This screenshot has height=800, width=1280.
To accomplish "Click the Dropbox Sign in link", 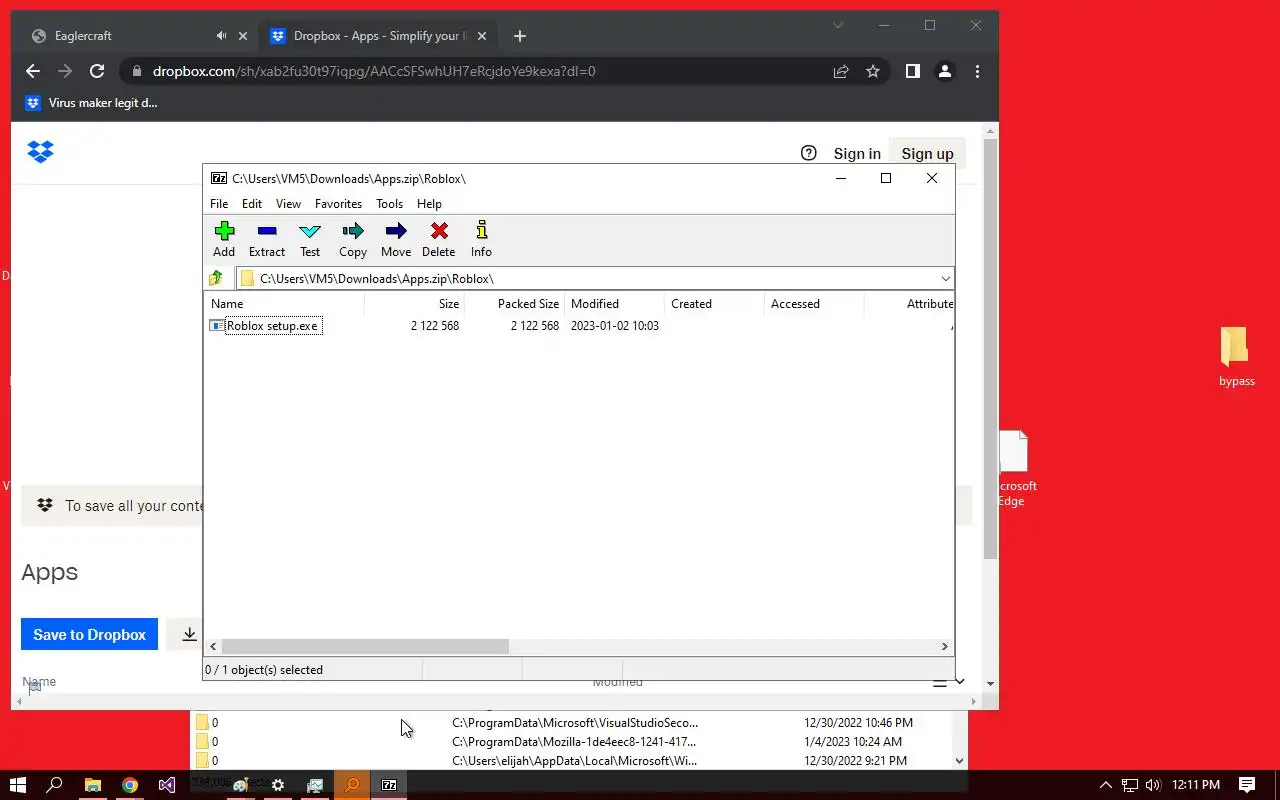I will [857, 154].
